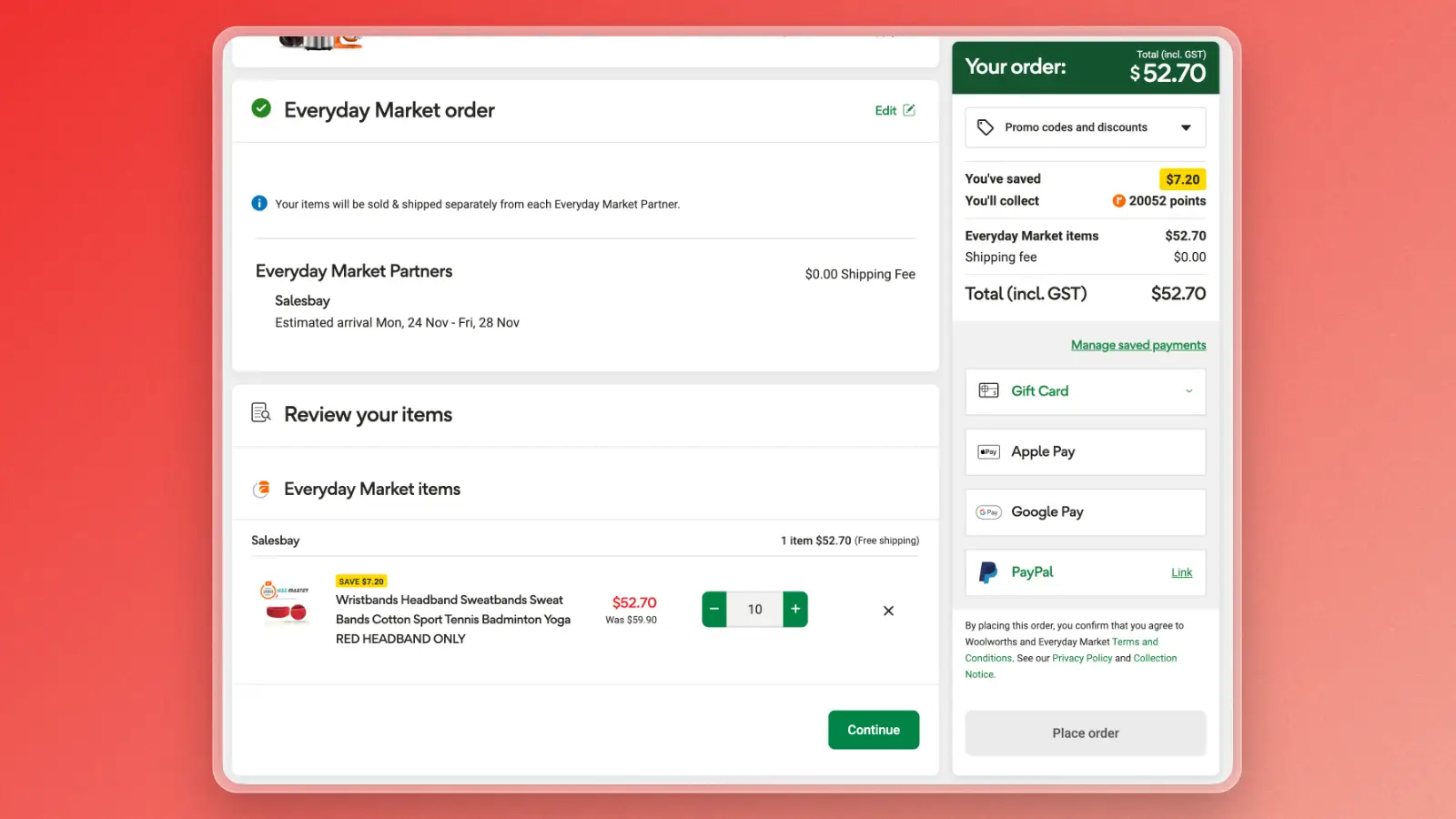Viewport: 1456px width, 819px height.
Task: Click the Estimated arrival Mon, 24 Nov text
Action: tap(397, 323)
